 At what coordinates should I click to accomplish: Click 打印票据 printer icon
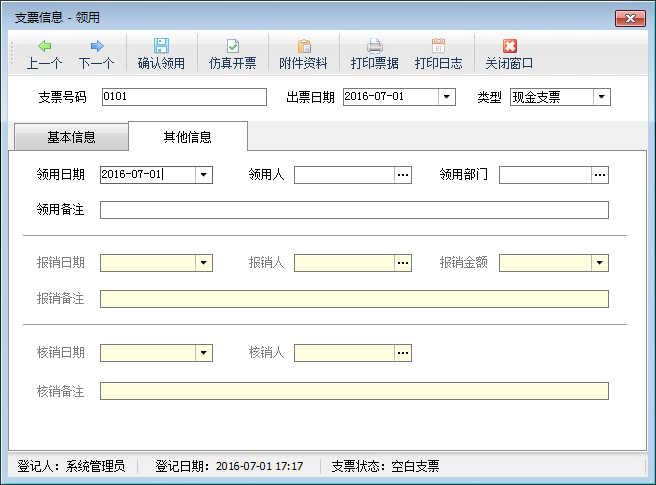pos(374,54)
